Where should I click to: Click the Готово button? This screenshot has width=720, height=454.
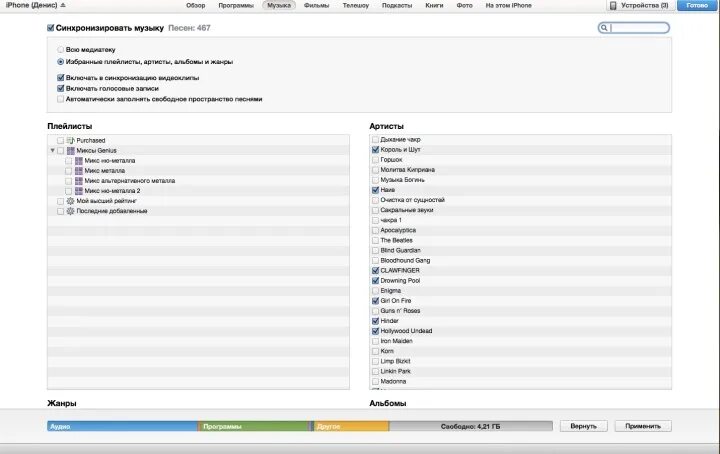(x=697, y=6)
